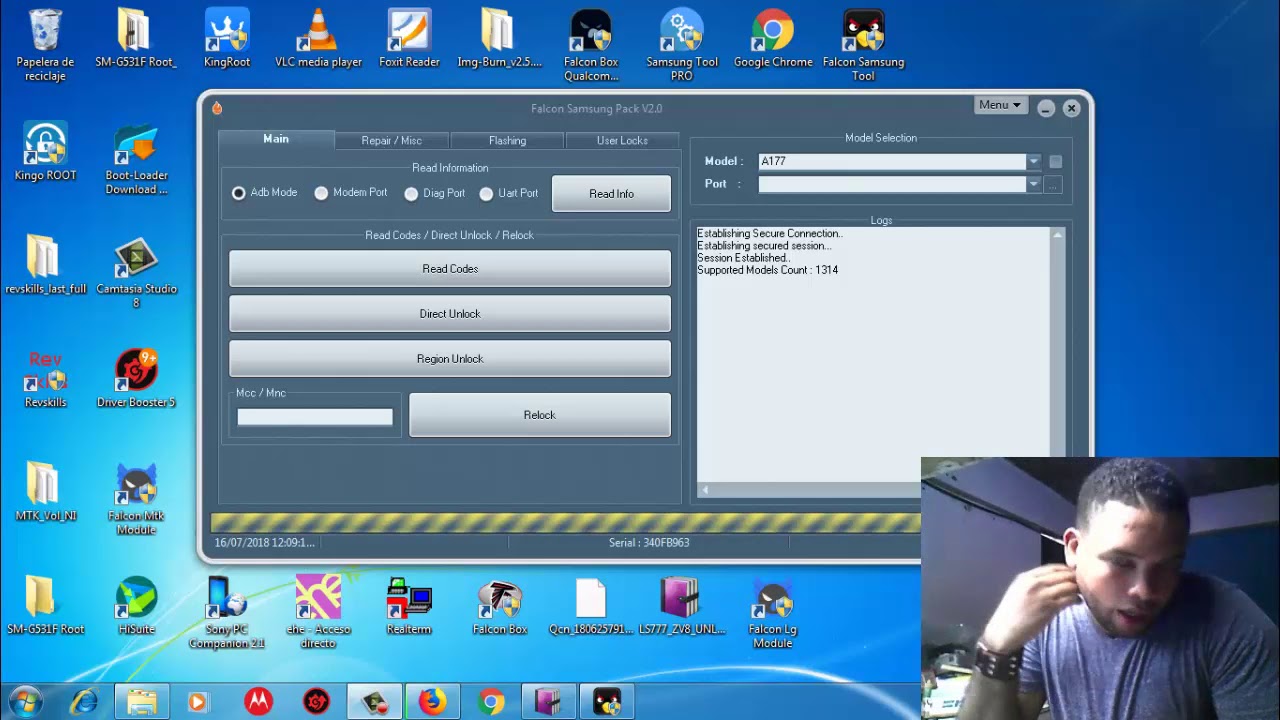Viewport: 1280px width, 720px height.
Task: Open the Qcn_180625791 file icon
Action: [x=591, y=606]
